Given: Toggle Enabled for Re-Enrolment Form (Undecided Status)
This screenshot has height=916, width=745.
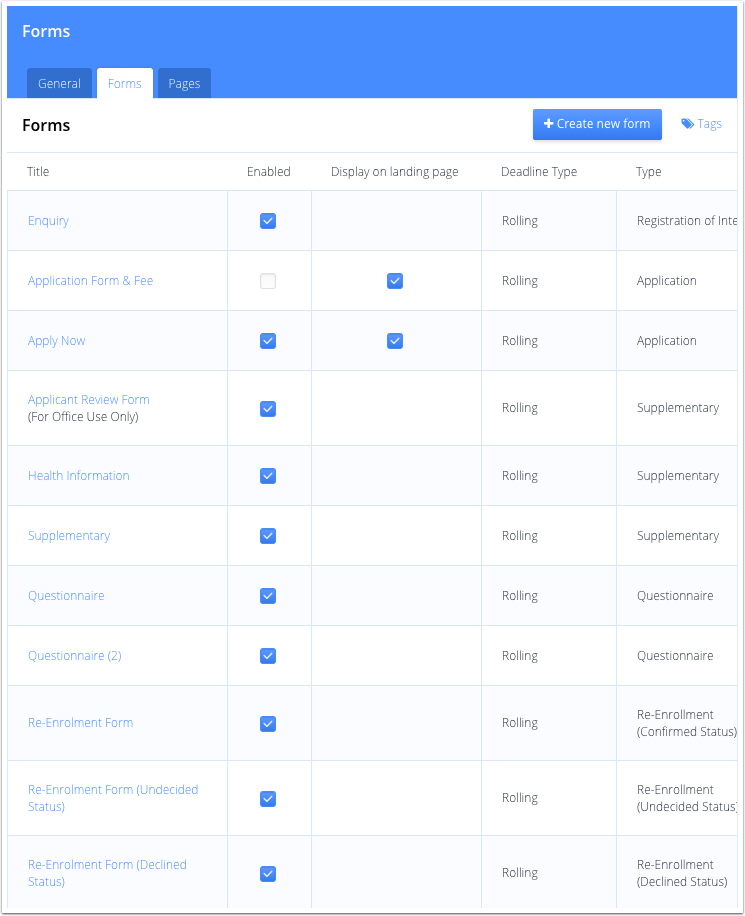Looking at the screenshot, I should coord(268,799).
